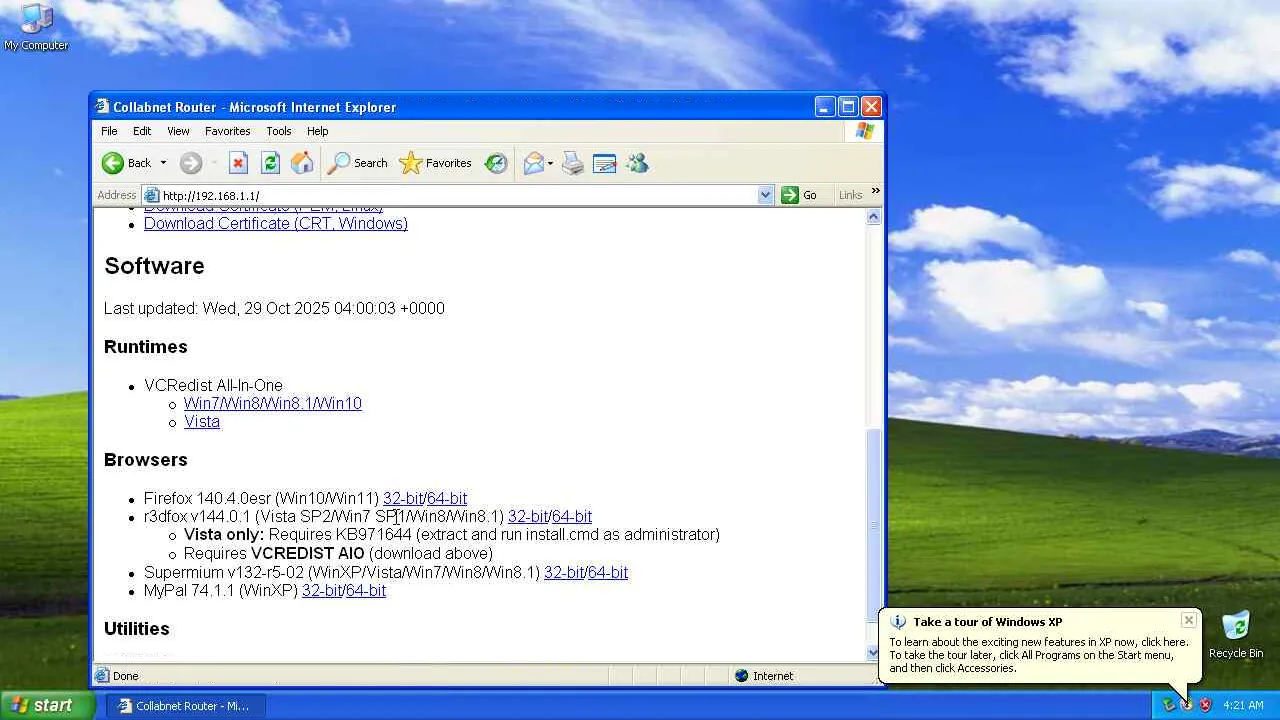Screen dimensions: 1280x720
Task: Click the Internet Explorer icon in the title bar
Action: coord(102,107)
